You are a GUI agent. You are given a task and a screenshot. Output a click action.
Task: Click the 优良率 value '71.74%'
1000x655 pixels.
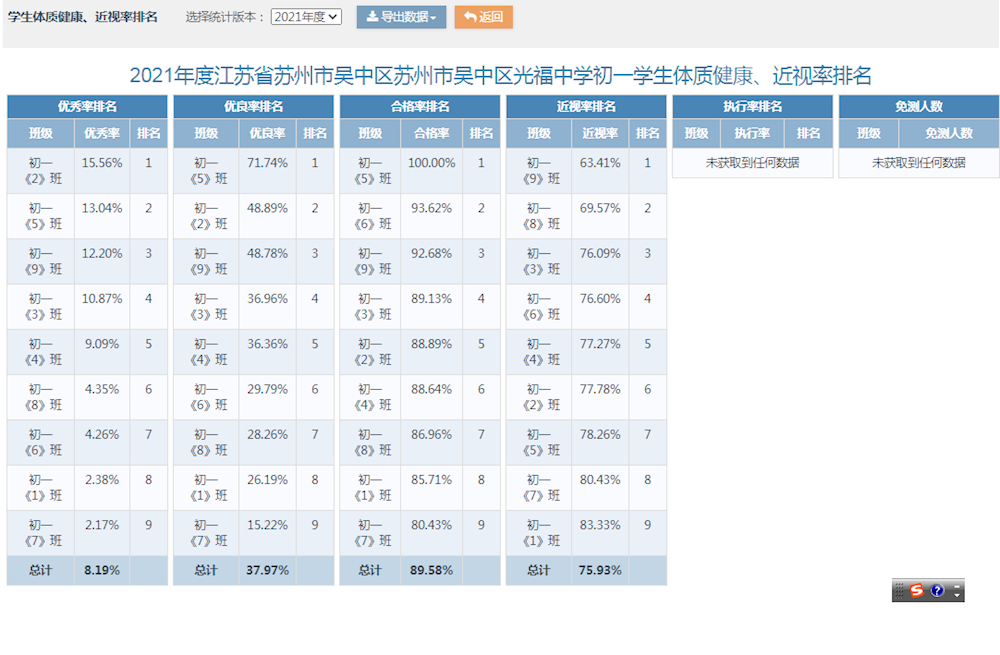coord(267,163)
